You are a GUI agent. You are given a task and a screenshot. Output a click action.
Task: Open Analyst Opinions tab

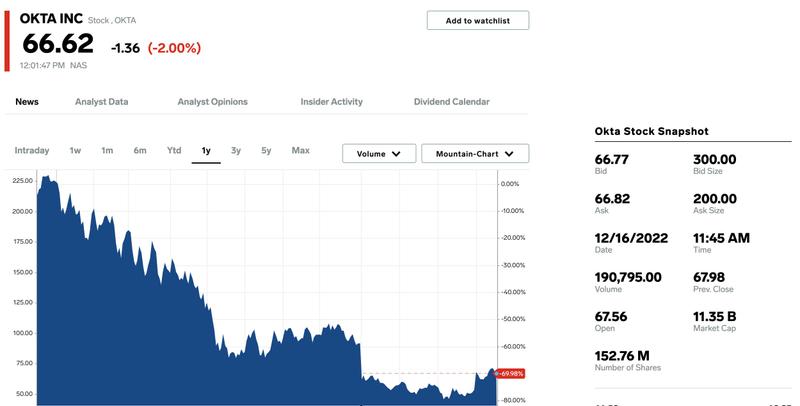click(x=212, y=102)
